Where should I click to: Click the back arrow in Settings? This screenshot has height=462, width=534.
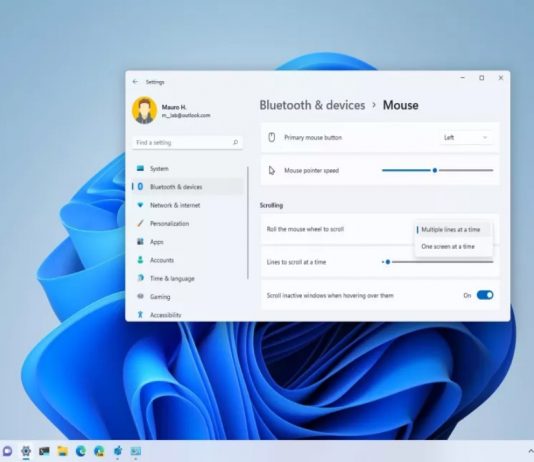[x=135, y=82]
